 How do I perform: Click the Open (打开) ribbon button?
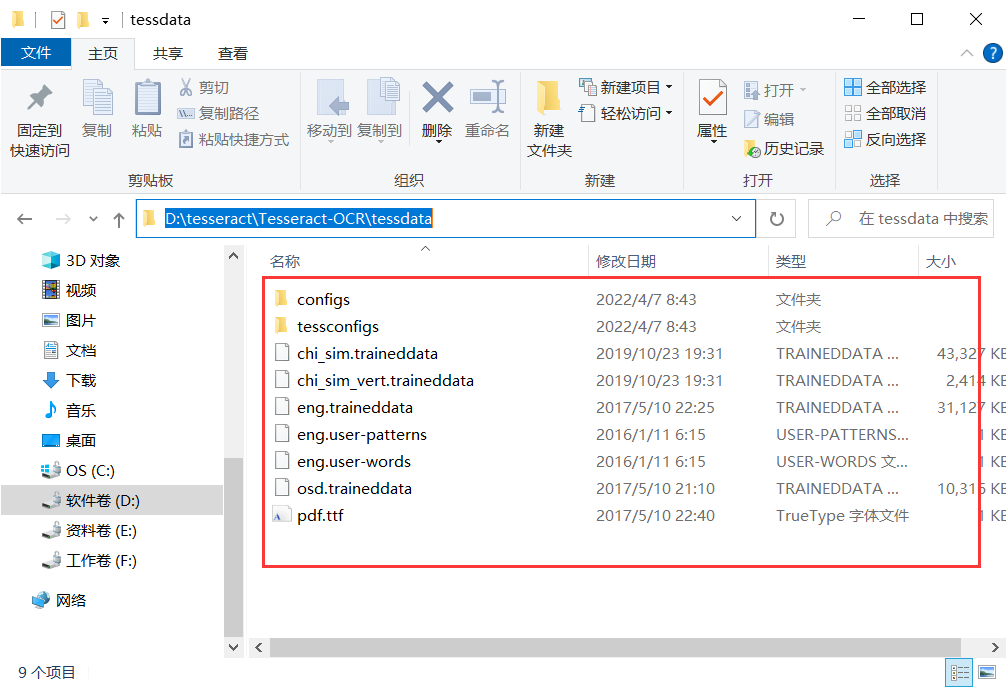(775, 90)
